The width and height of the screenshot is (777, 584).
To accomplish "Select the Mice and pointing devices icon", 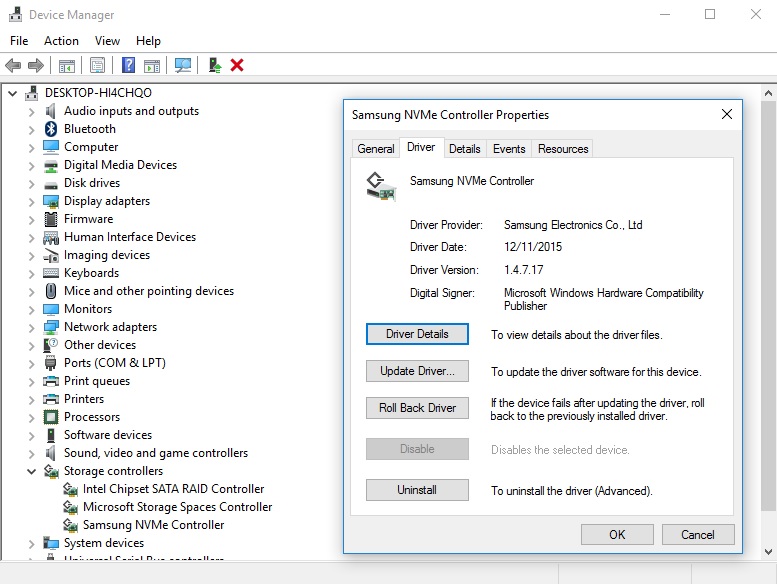I will [x=51, y=291].
